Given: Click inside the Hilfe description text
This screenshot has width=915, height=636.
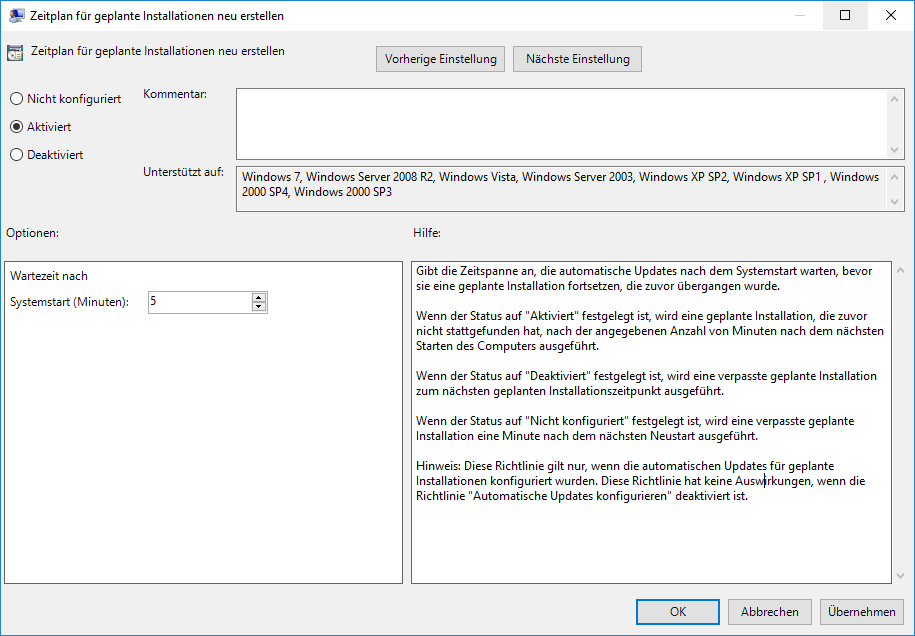Looking at the screenshot, I should [650, 420].
